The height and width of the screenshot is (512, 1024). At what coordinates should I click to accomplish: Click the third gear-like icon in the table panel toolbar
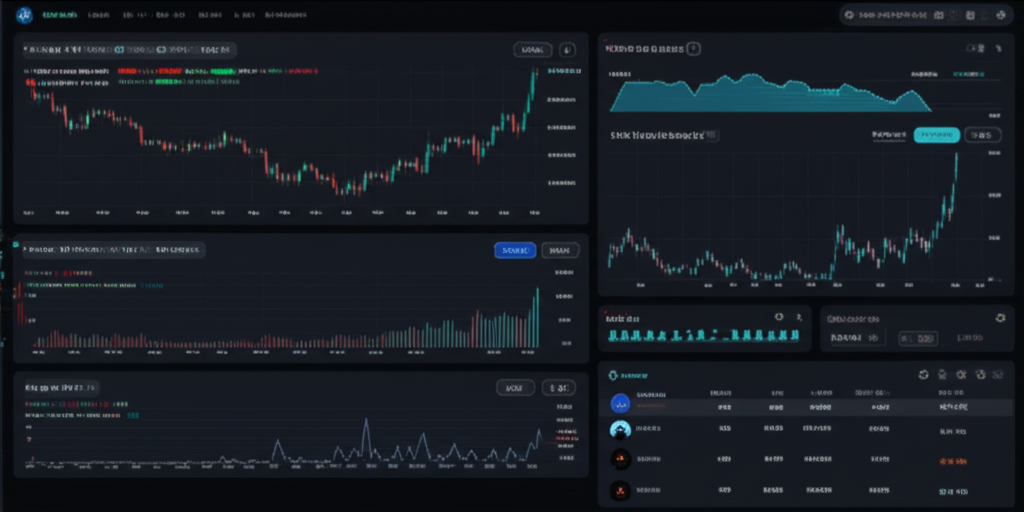(961, 375)
